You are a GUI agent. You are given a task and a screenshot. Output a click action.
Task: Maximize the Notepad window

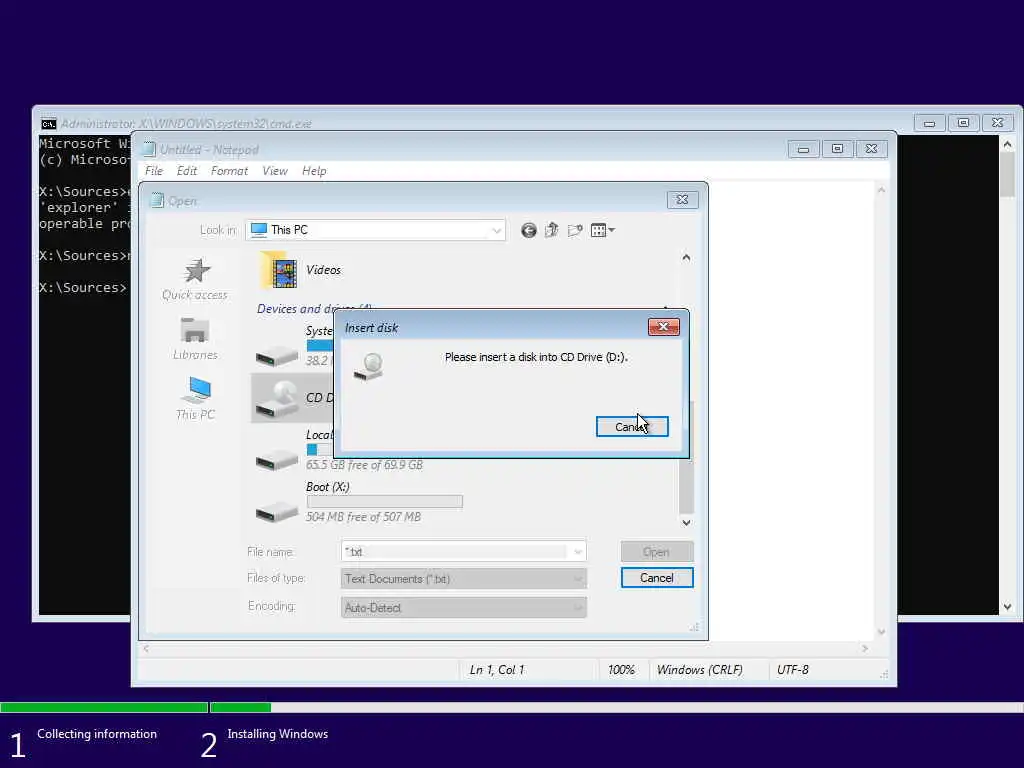click(x=837, y=150)
